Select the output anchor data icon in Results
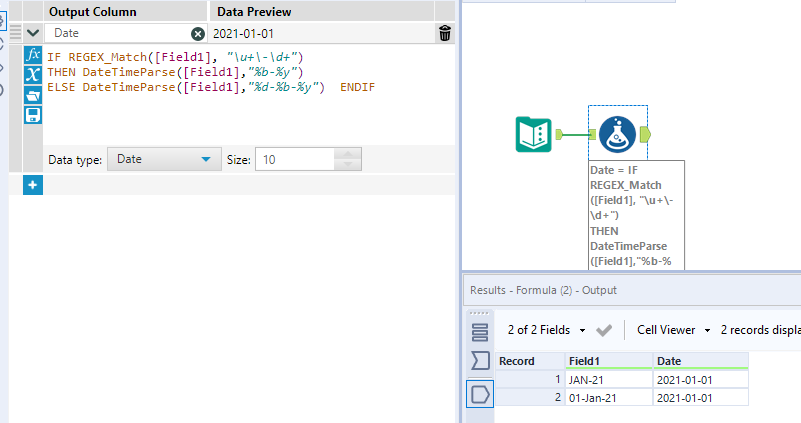Screen dimensions: 801x423 click(x=480, y=394)
